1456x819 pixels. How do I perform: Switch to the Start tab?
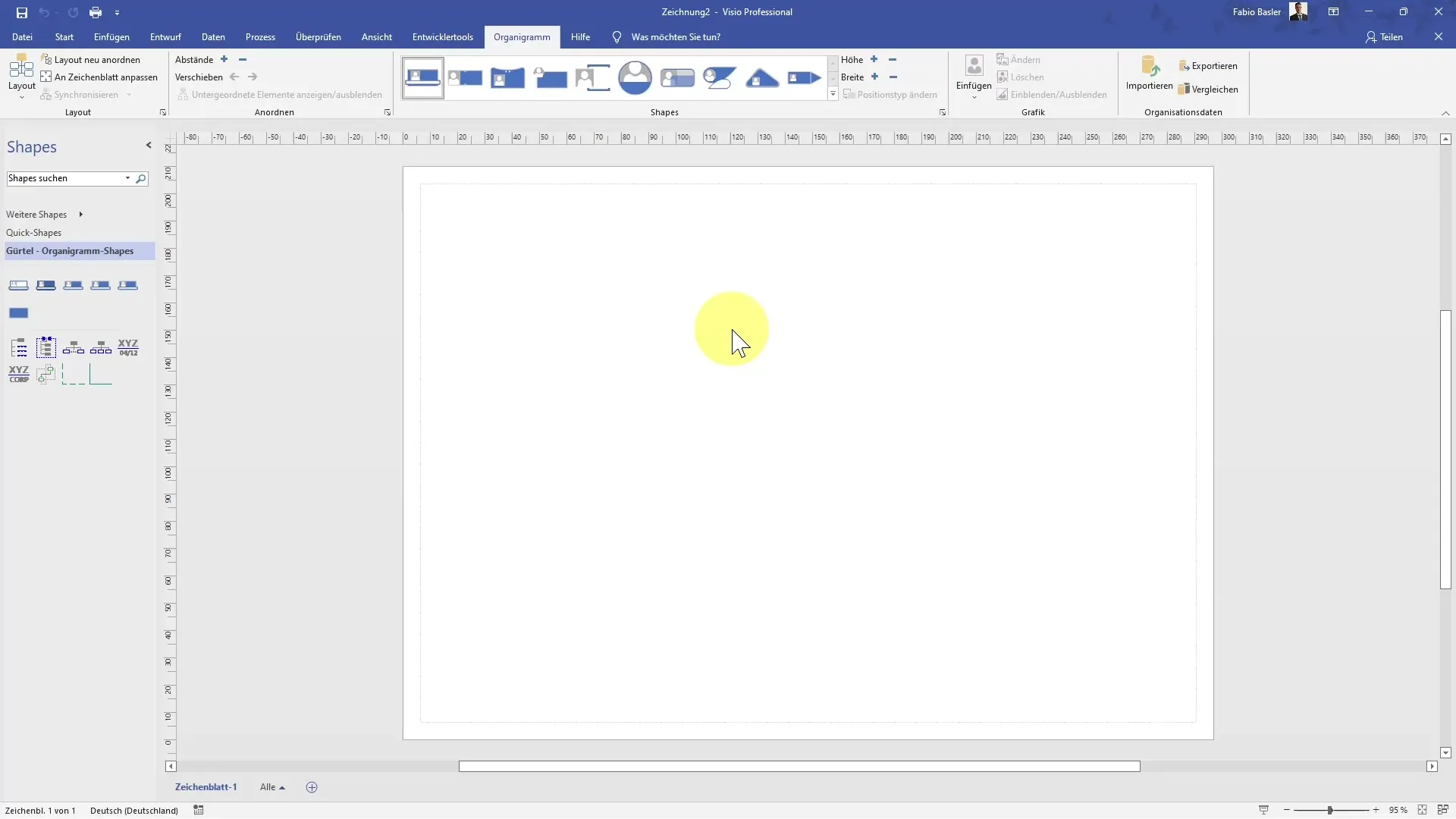[64, 36]
